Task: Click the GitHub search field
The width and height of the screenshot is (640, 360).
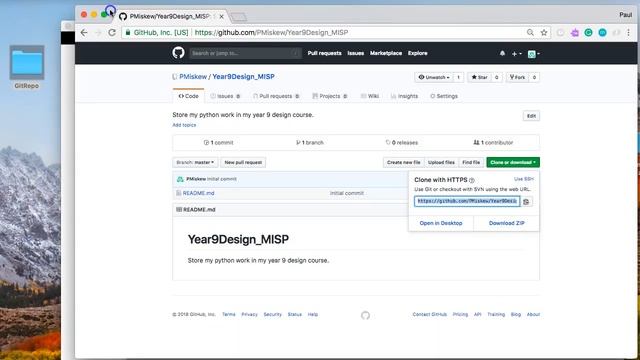Action: point(245,53)
